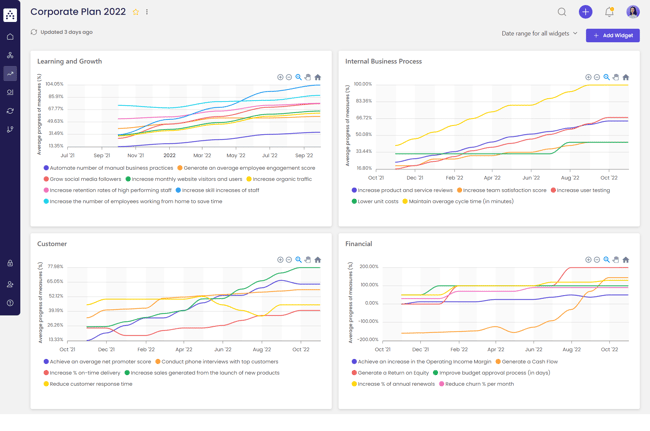The width and height of the screenshot is (650, 431).
Task: Click the home icon in the left sidebar
Action: click(10, 37)
